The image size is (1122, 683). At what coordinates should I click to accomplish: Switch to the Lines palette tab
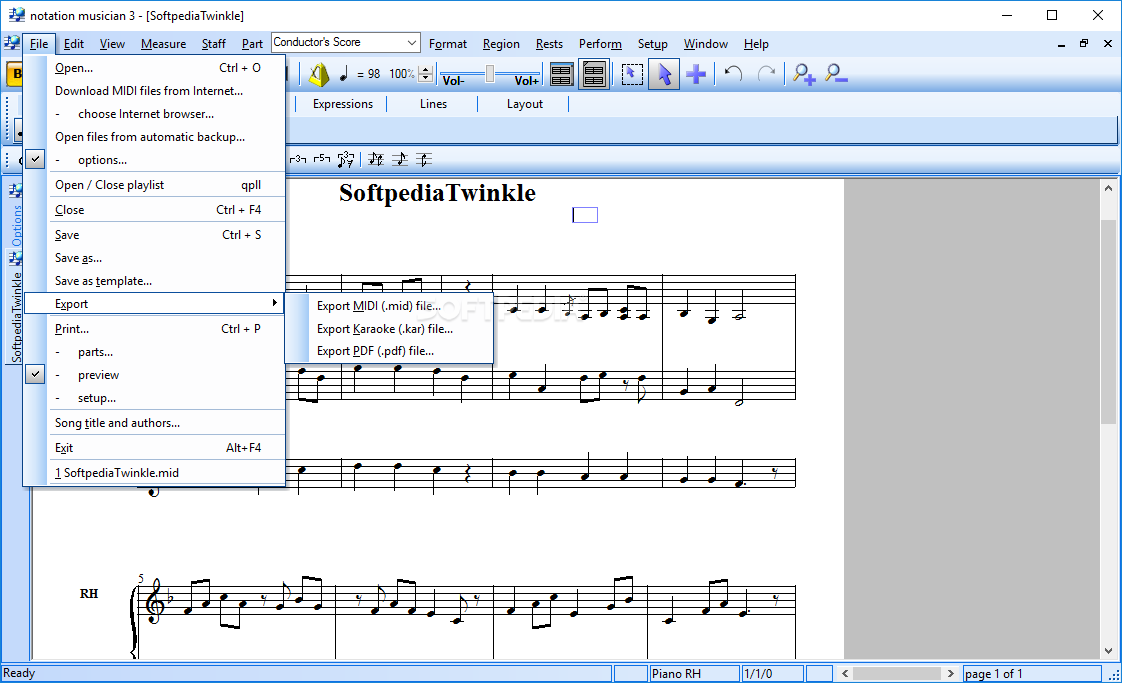433,104
